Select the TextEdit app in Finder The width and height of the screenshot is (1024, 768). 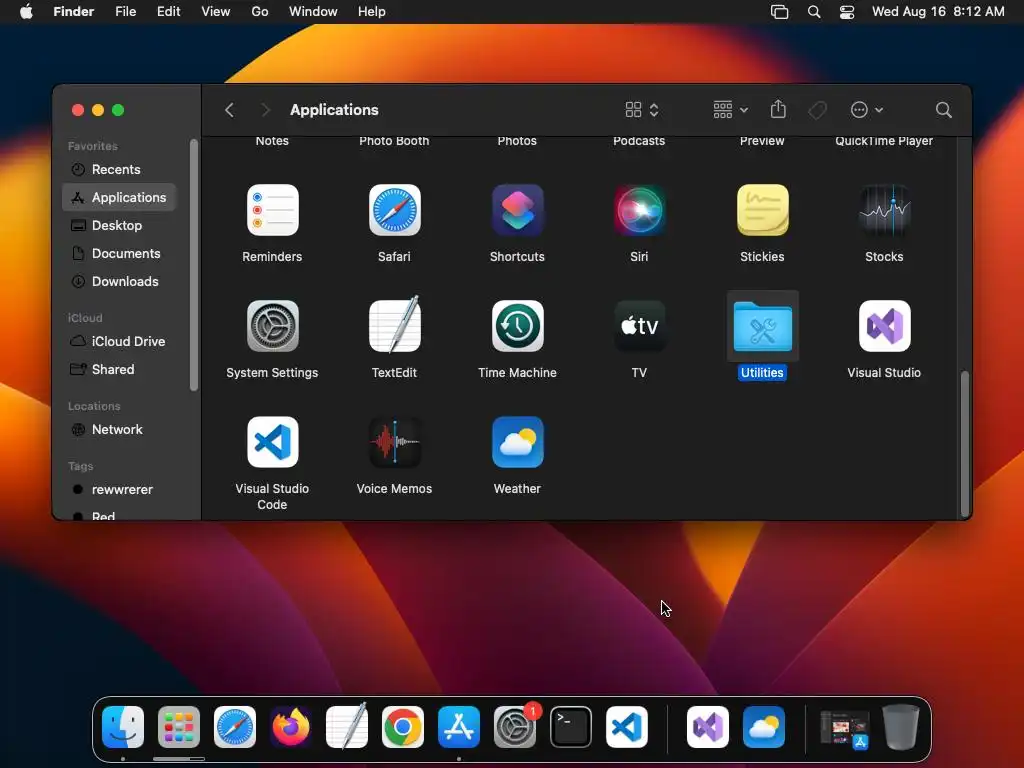point(394,326)
